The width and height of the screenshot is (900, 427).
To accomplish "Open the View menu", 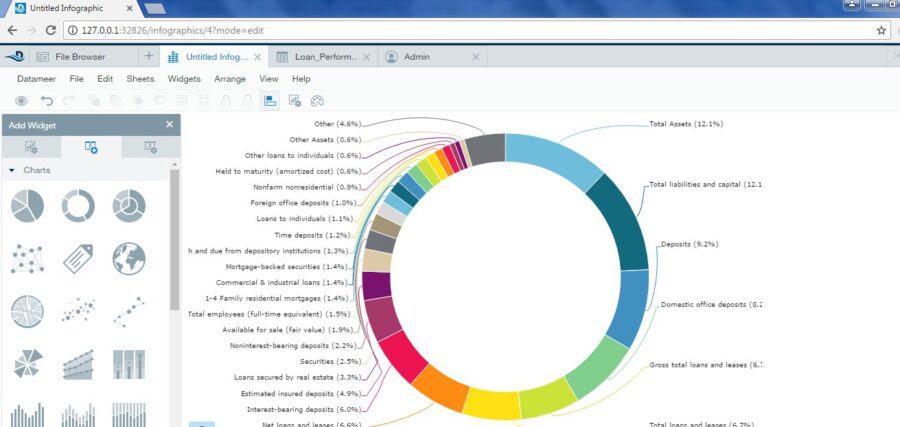I will click(x=269, y=79).
